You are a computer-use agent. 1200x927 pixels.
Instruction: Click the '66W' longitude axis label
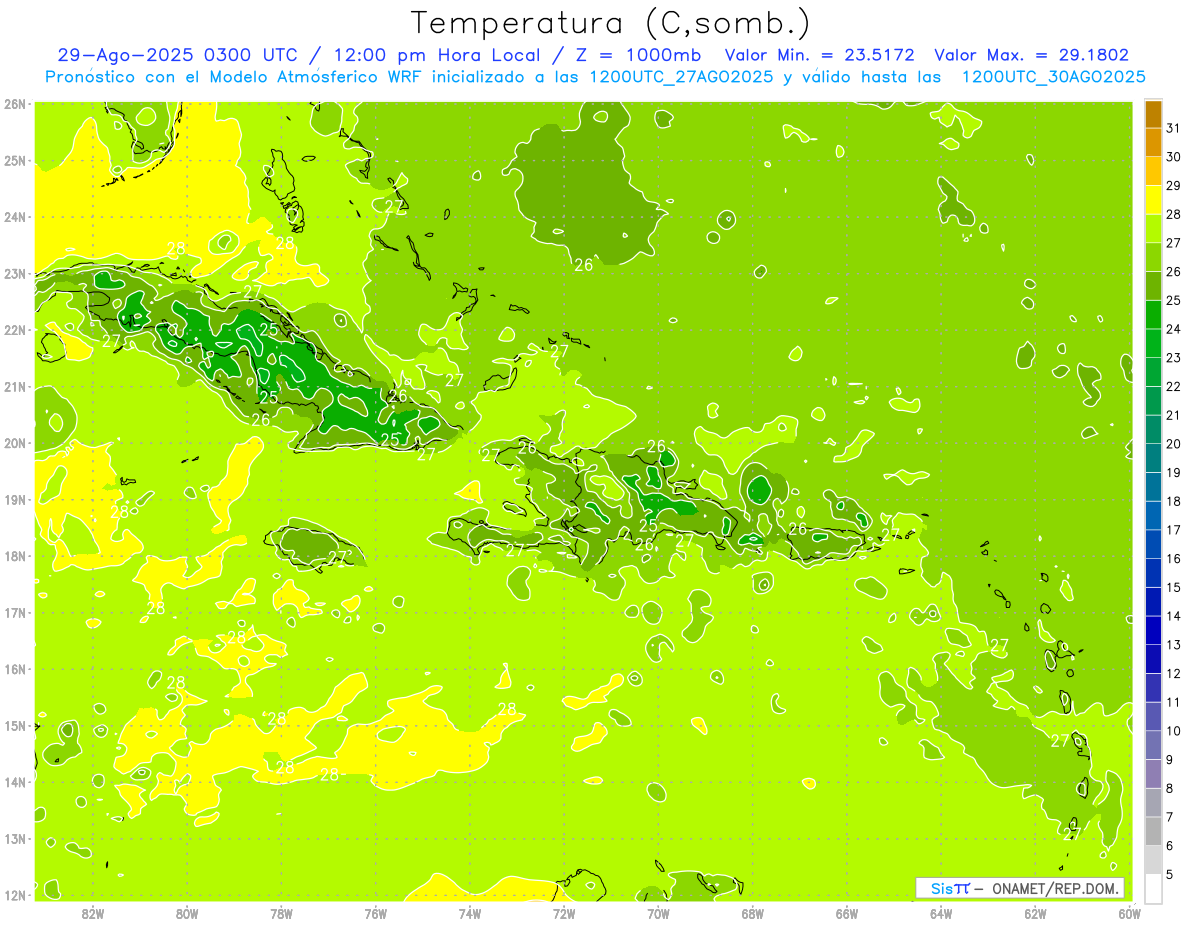pos(847,913)
